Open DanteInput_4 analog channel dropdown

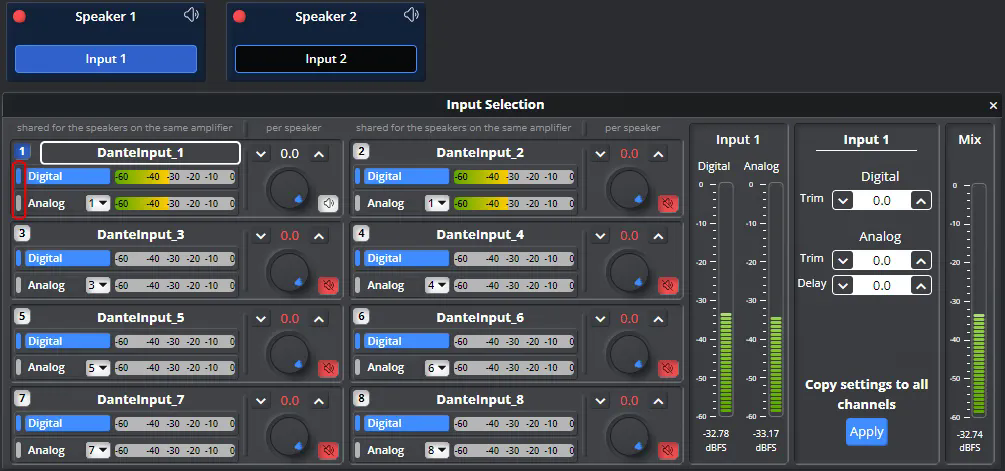(x=437, y=285)
